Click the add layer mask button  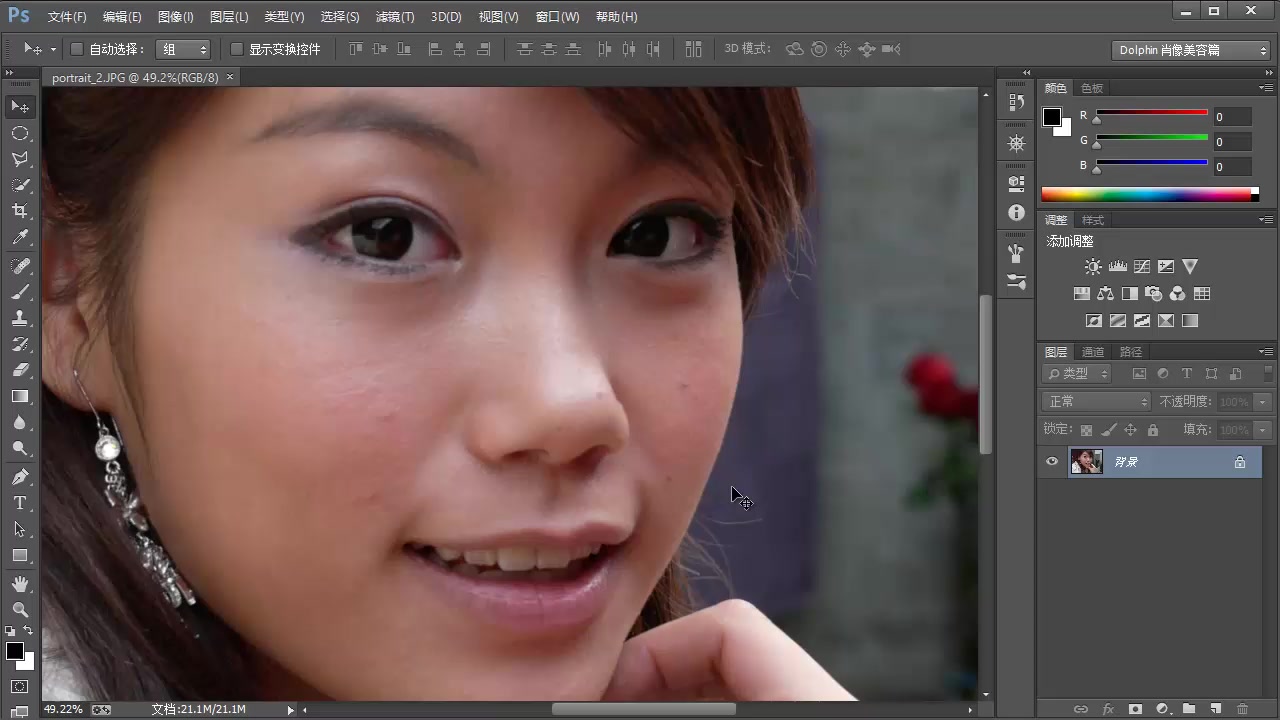[1135, 709]
